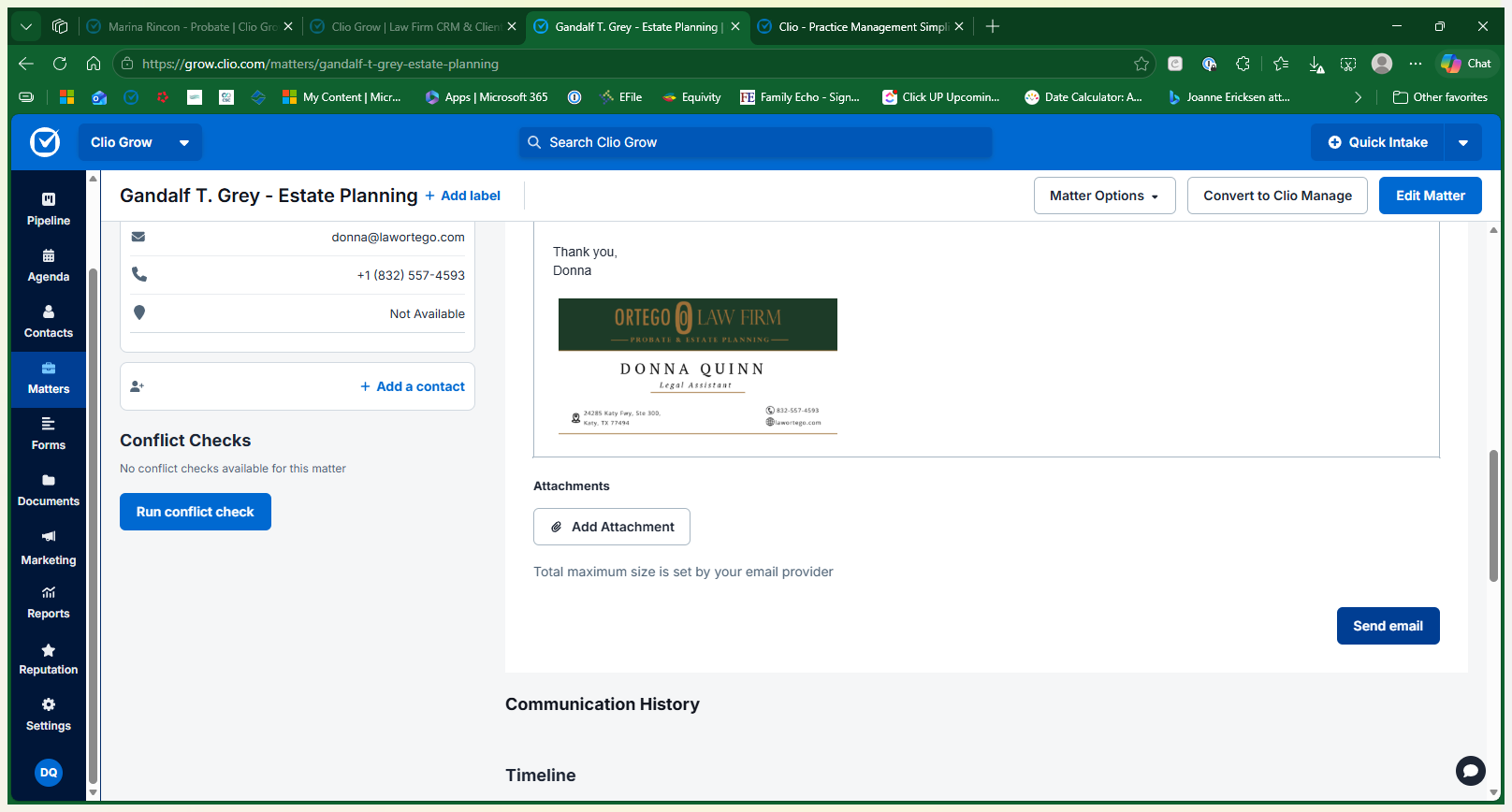Expand the Quick Intake dropdown arrow
Screen dimensions: 1512x812
[x=1463, y=142]
